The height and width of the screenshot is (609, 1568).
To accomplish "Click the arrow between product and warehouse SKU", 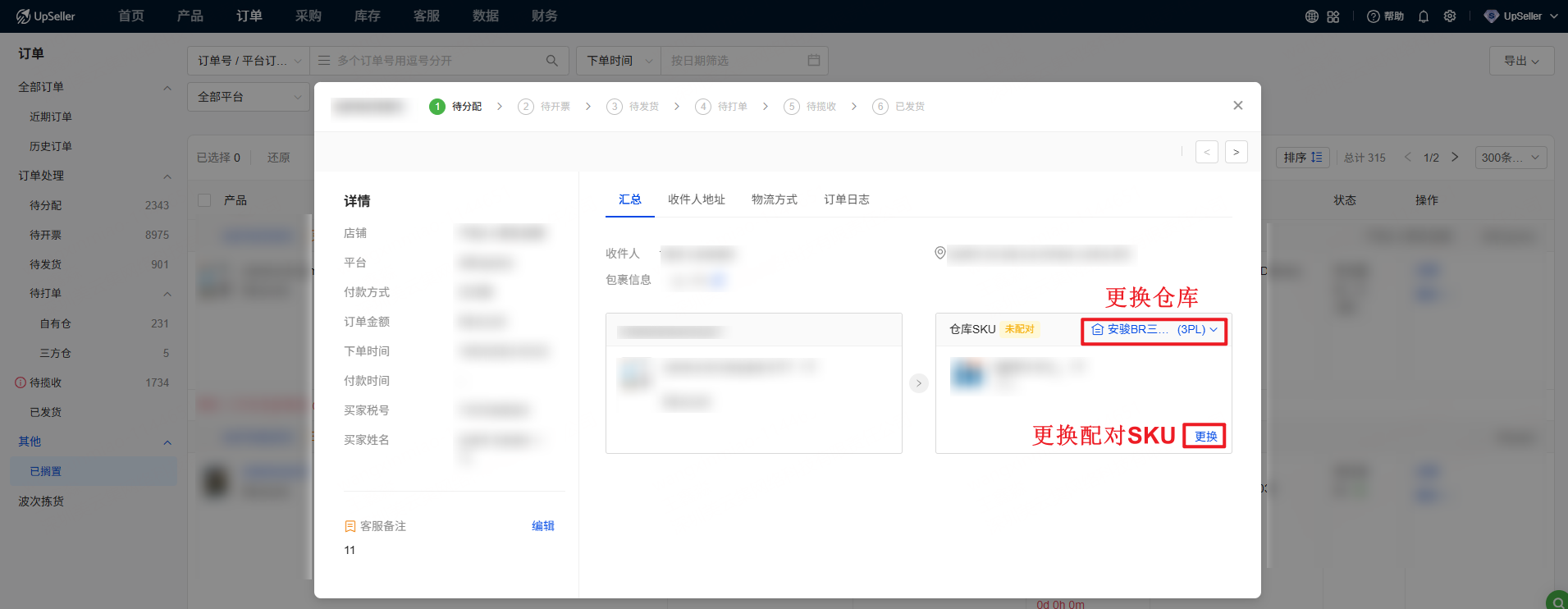I will pyautogui.click(x=918, y=383).
